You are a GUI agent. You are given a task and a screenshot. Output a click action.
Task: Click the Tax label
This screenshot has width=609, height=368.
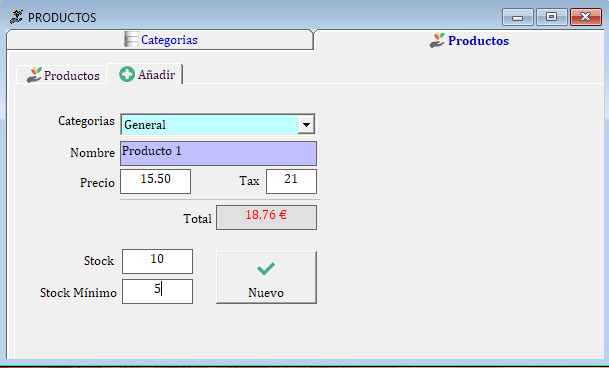(249, 181)
